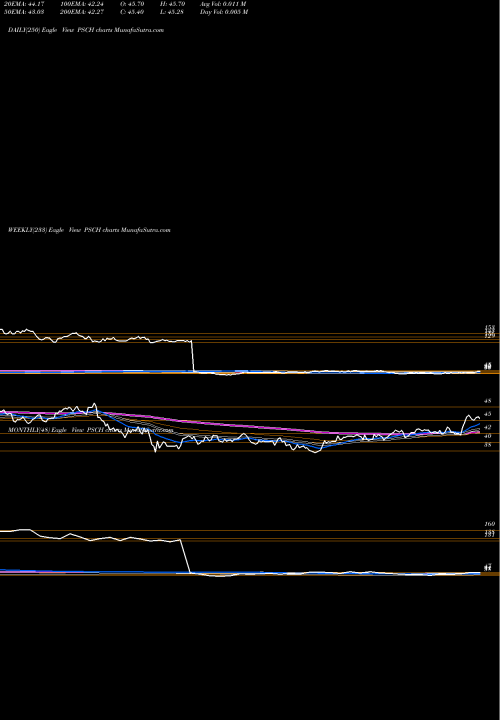Click the 45 price axis label
The width and height of the screenshot is (500, 720).
coord(488,414)
